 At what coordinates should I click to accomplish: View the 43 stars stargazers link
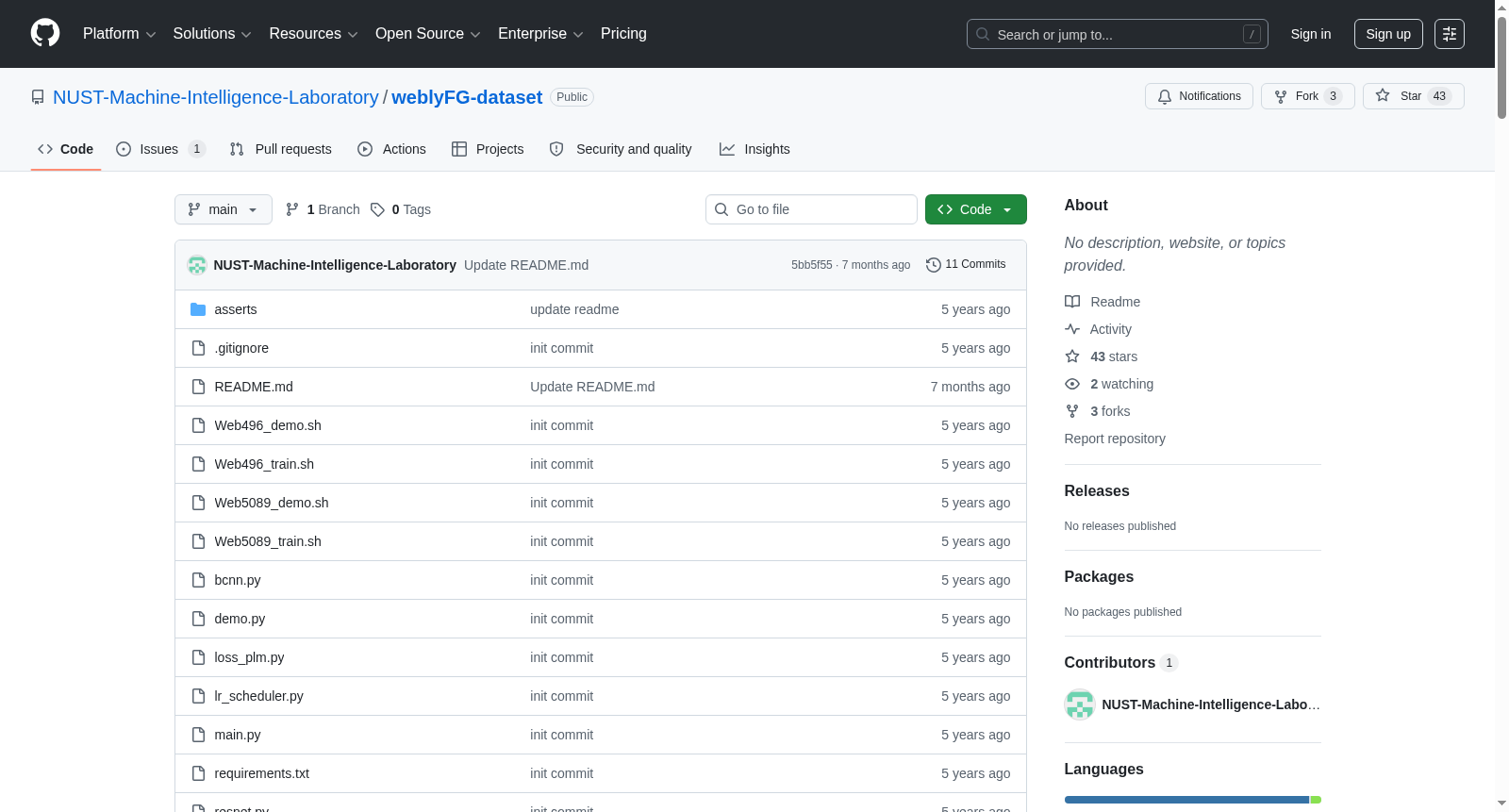point(1101,356)
